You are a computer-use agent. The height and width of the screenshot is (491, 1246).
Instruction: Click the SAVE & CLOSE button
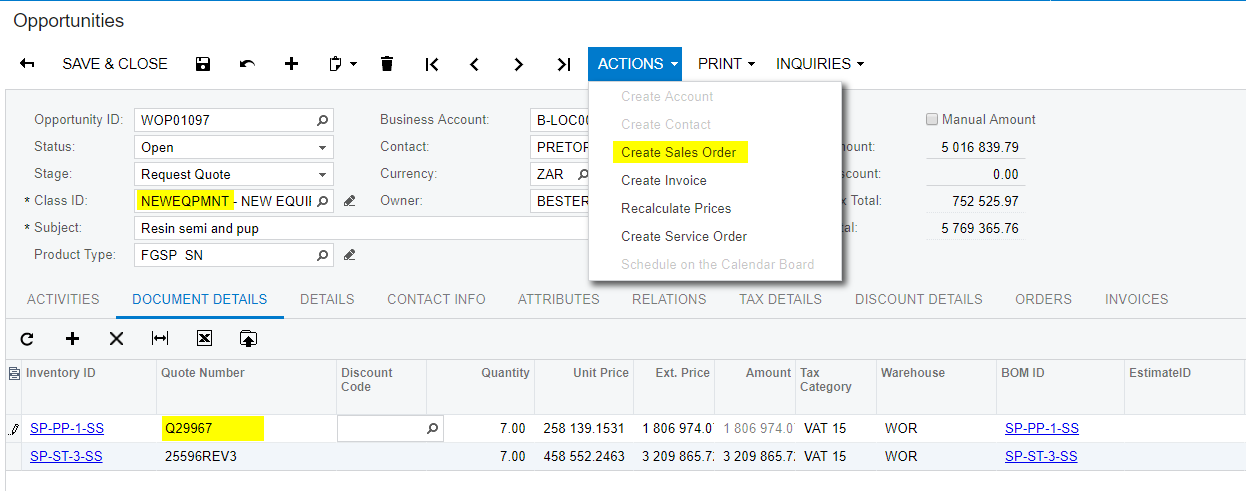click(x=115, y=64)
